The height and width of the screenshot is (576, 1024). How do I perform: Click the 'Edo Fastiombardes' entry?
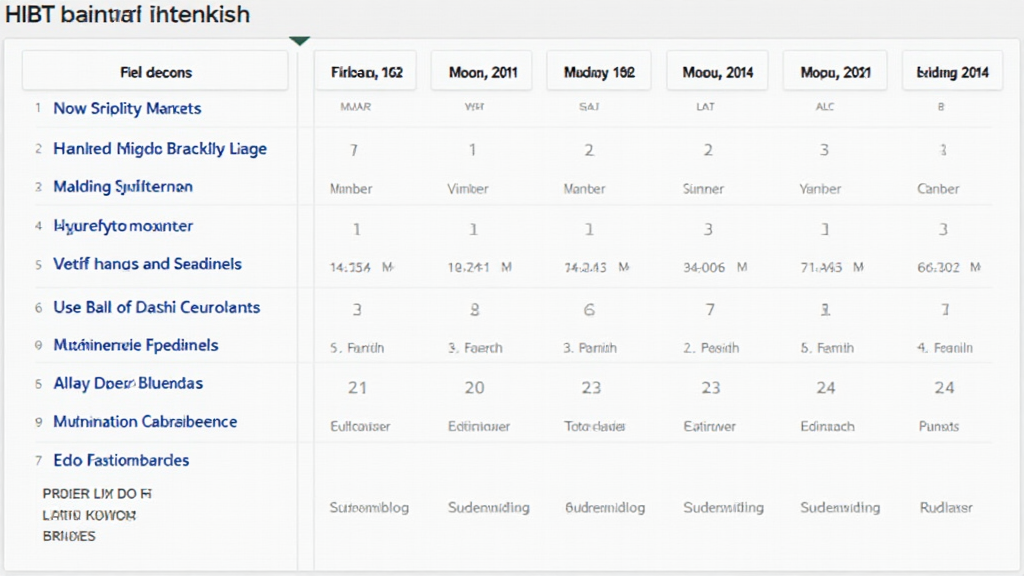(121, 460)
